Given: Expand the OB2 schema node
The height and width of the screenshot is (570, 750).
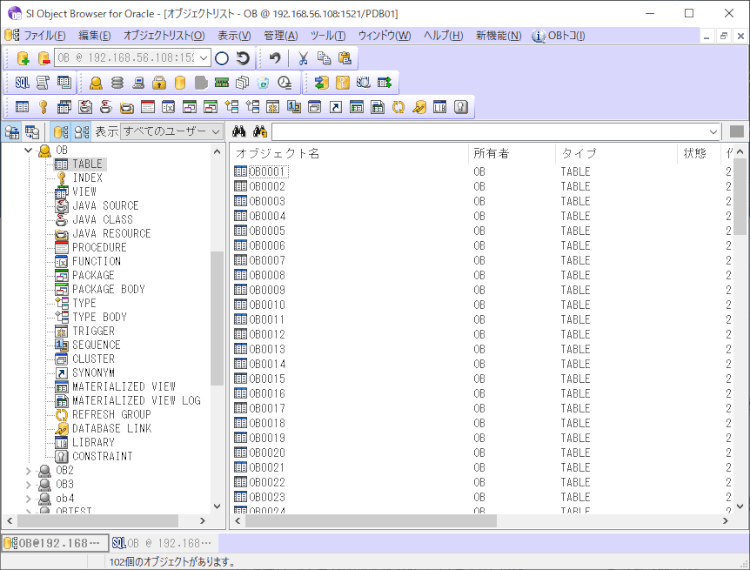Looking at the screenshot, I should [28, 470].
